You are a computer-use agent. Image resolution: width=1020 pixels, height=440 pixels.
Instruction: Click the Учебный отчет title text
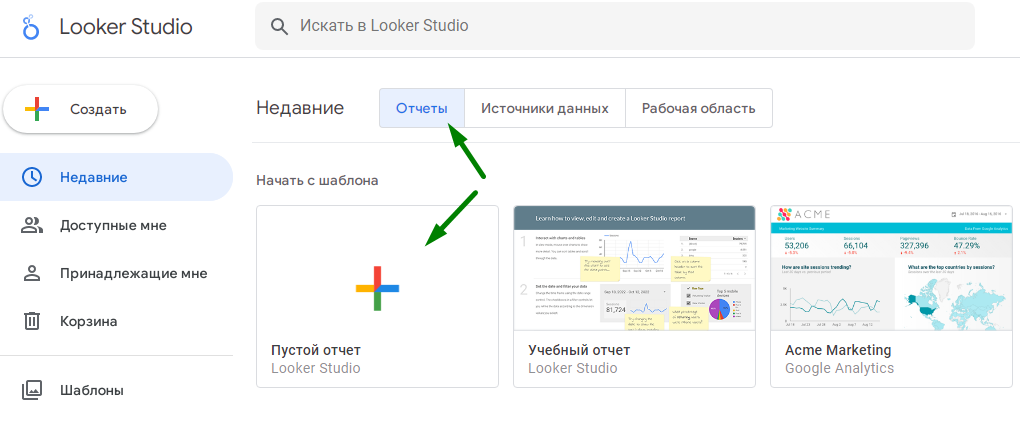579,350
